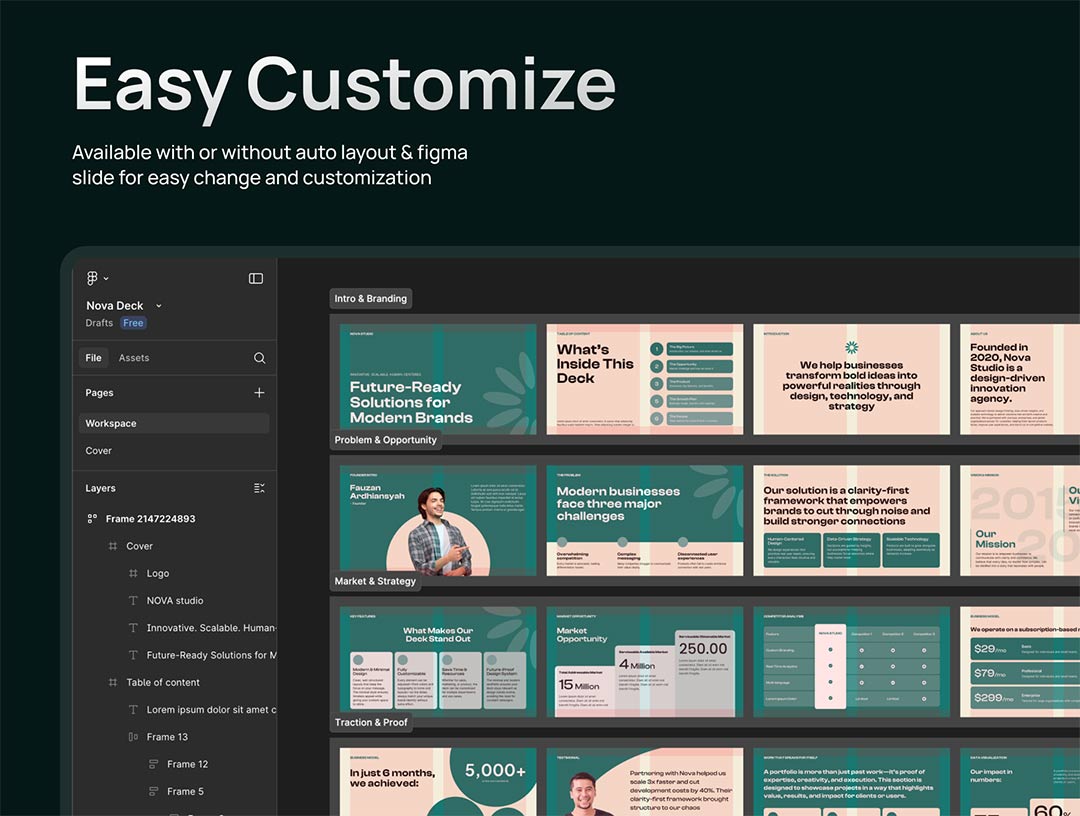Screen dimensions: 1080x816
Task: Click the search magnifier icon
Action: (x=259, y=358)
